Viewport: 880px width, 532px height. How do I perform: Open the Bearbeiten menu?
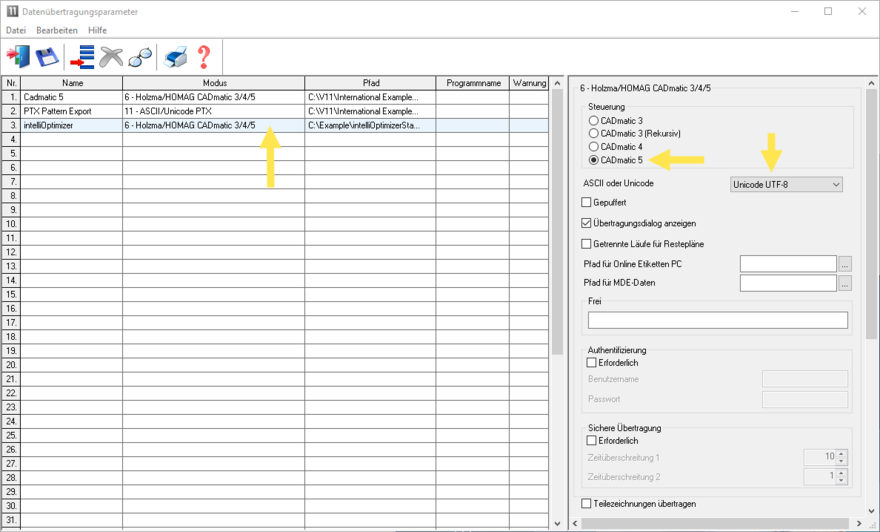pyautogui.click(x=57, y=30)
